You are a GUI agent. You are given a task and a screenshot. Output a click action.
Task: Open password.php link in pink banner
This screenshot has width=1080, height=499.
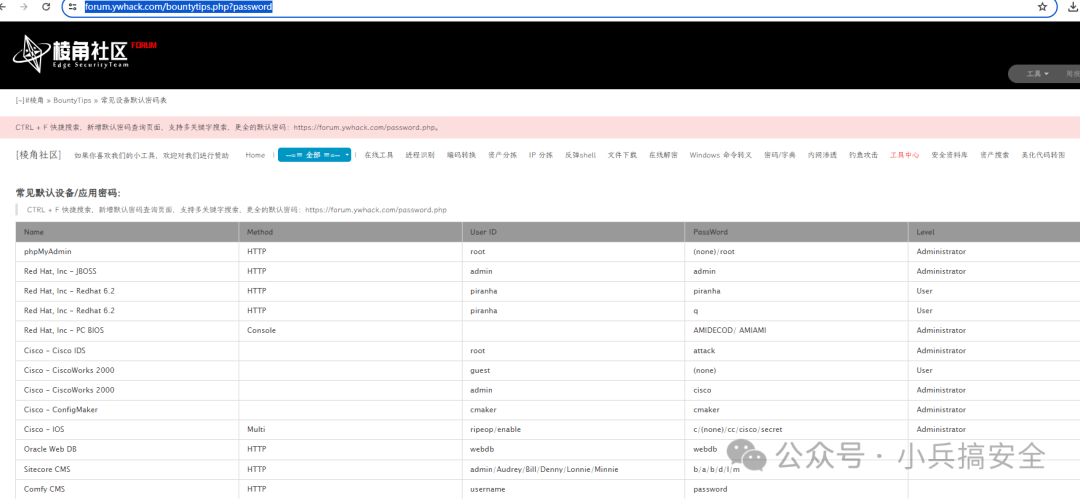(366, 128)
